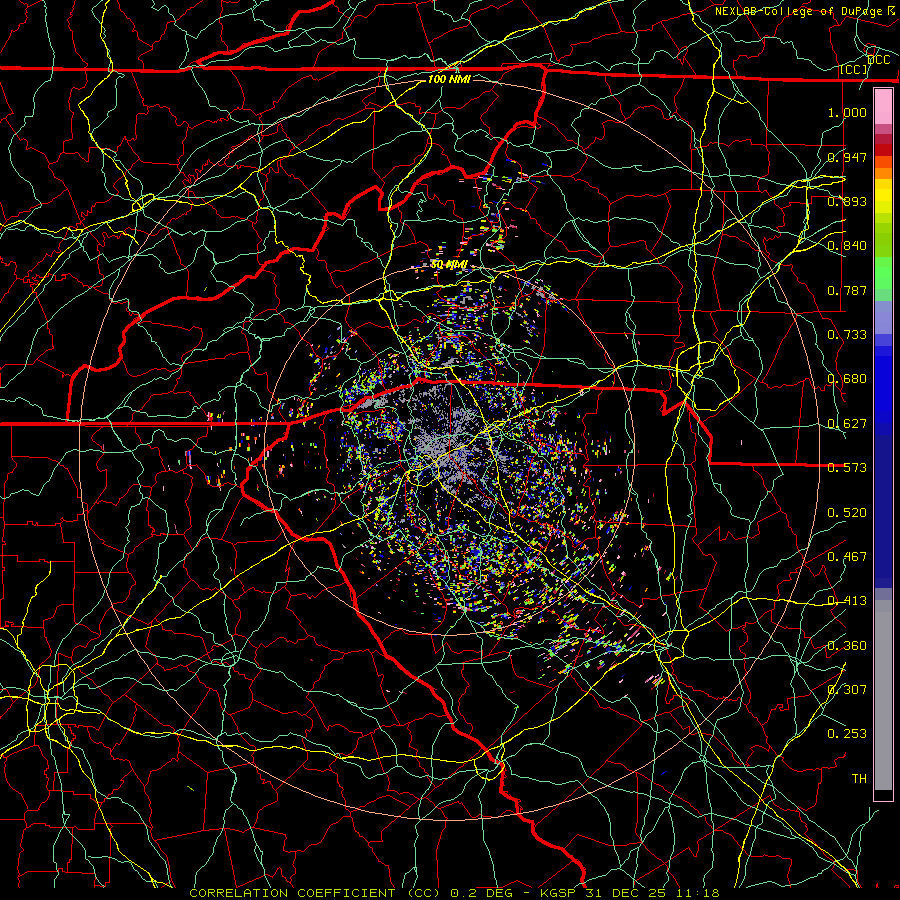
Task: Click the 0.467 legend value
Action: [x=847, y=557]
